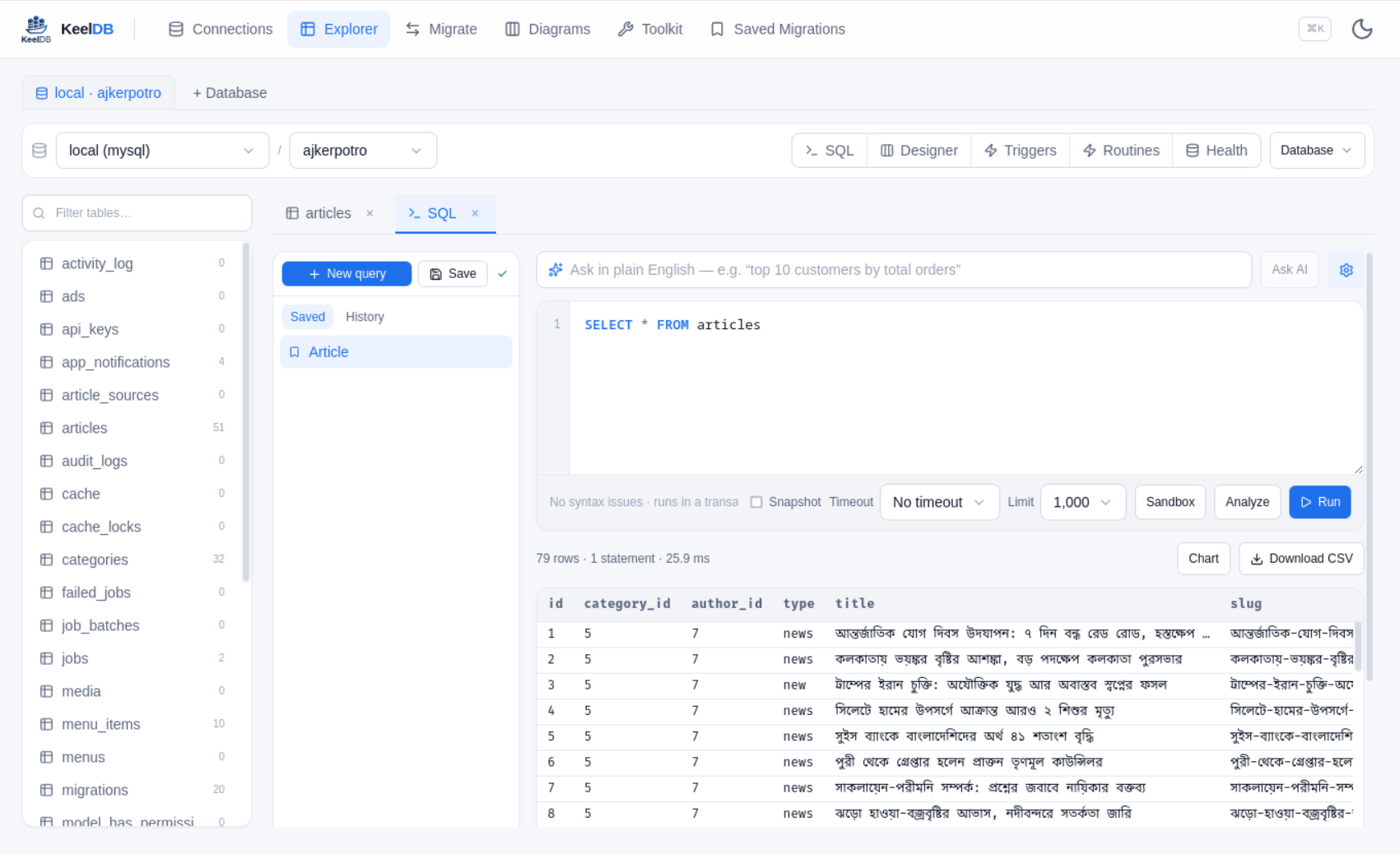The width and height of the screenshot is (1400, 854).
Task: Open the ajkerpotro database dropdown
Action: pos(363,151)
